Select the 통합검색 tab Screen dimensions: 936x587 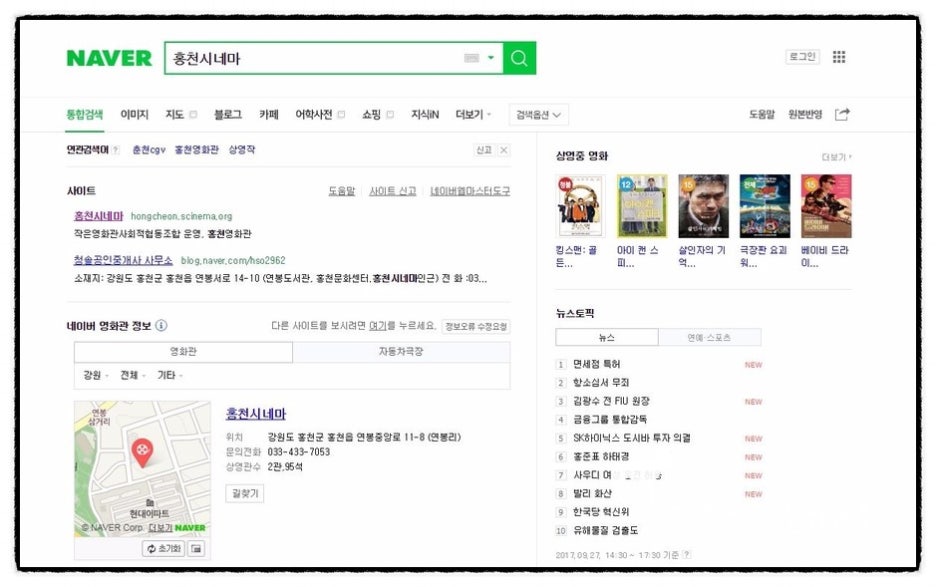[x=84, y=114]
